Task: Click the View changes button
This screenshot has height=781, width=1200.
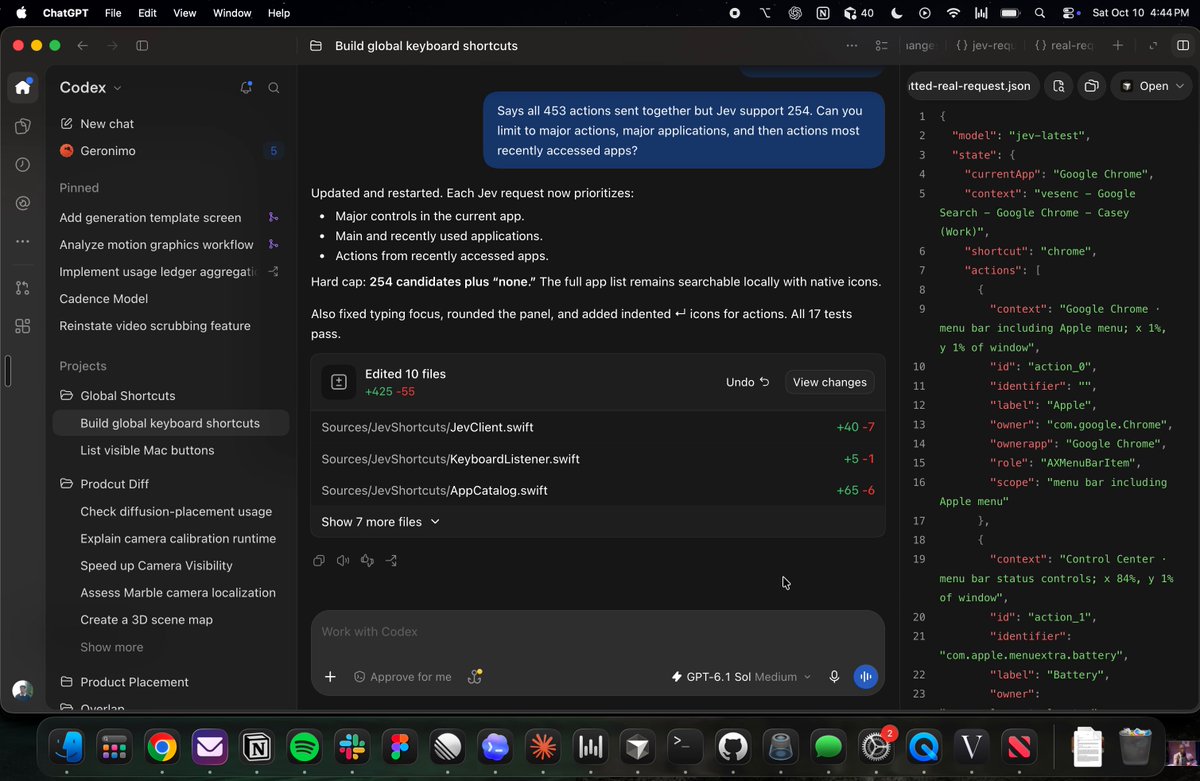Action: click(829, 382)
